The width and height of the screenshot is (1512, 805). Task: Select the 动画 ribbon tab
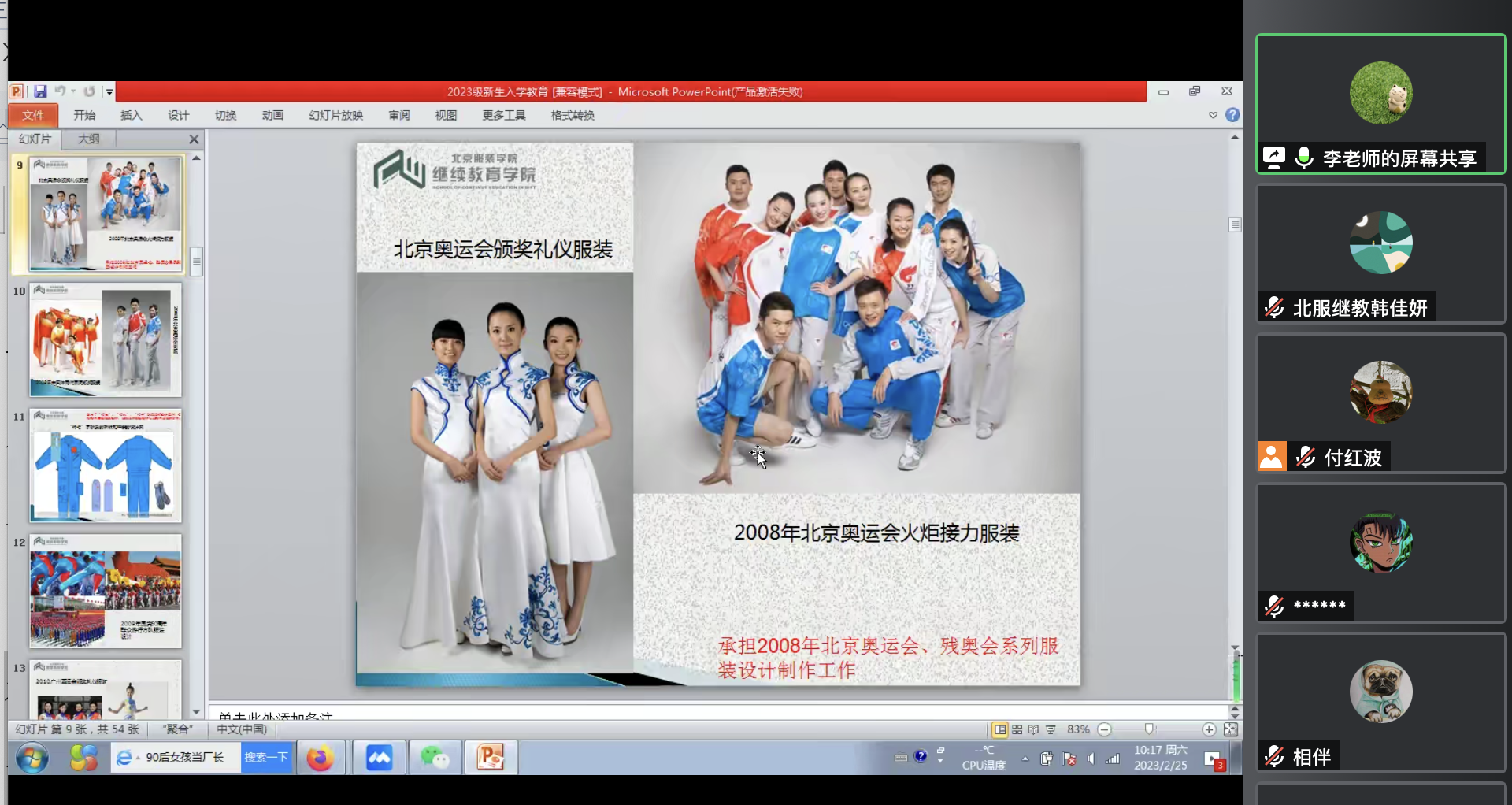273,115
